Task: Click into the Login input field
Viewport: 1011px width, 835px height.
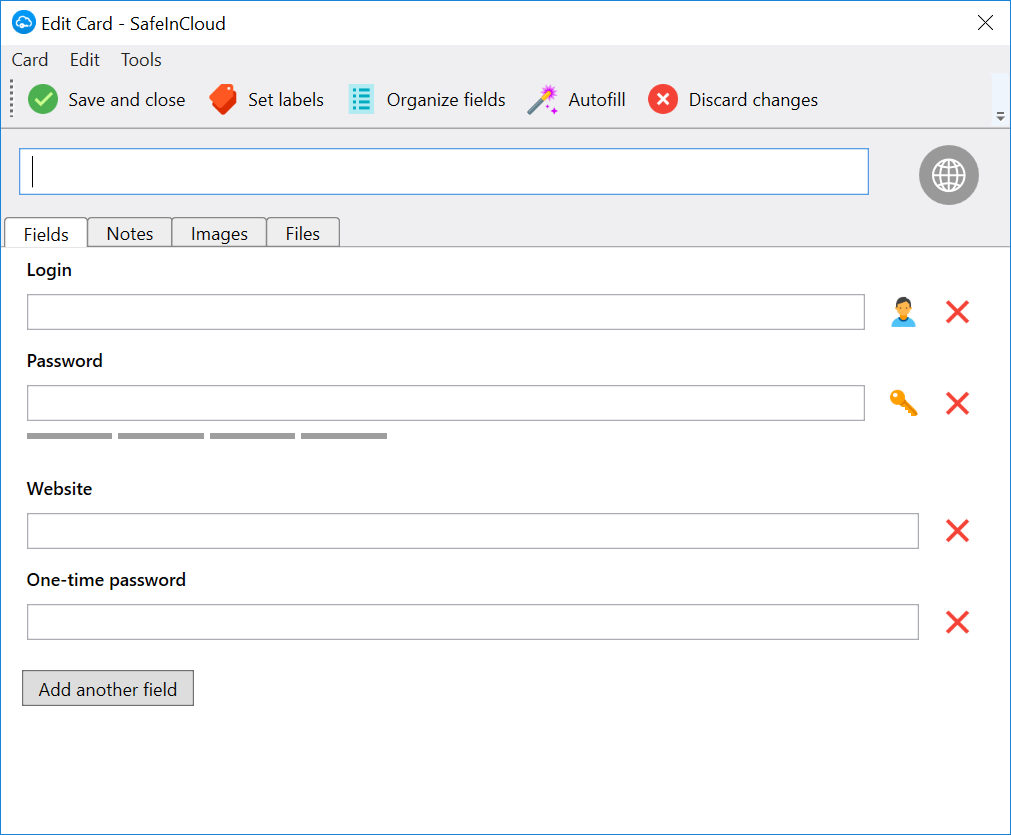Action: click(446, 312)
